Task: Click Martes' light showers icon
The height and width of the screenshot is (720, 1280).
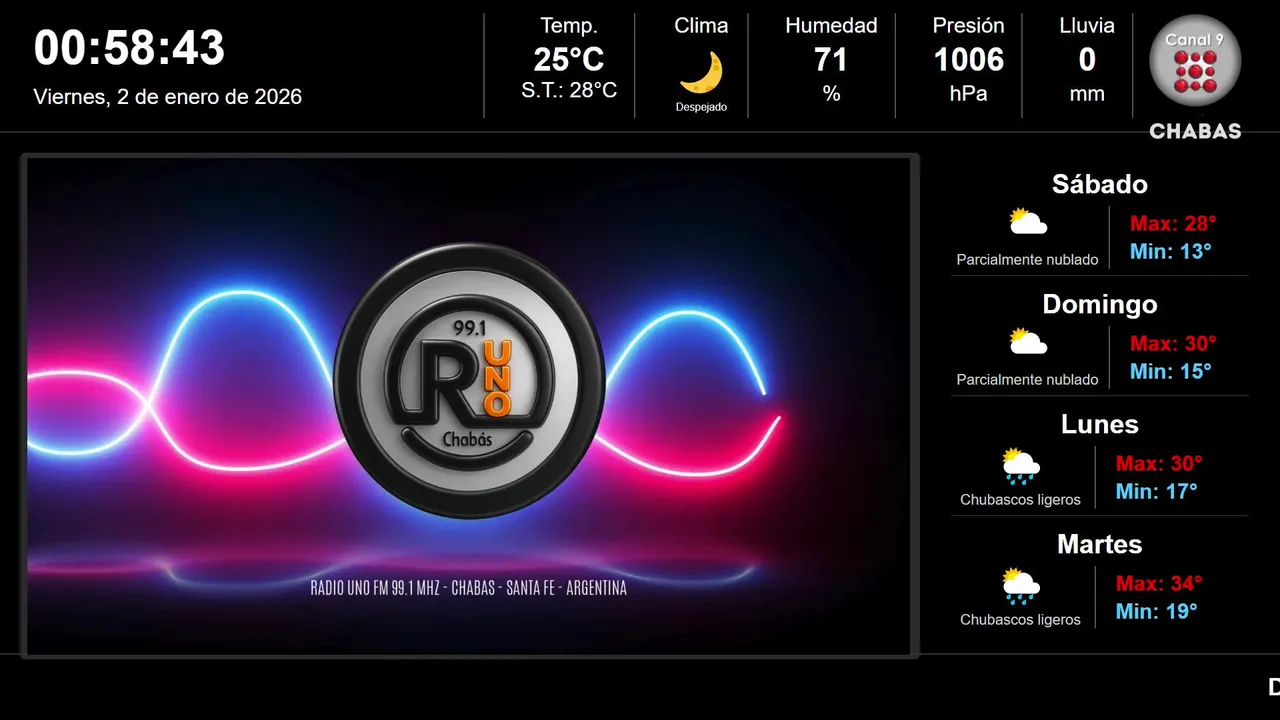Action: [x=1020, y=585]
